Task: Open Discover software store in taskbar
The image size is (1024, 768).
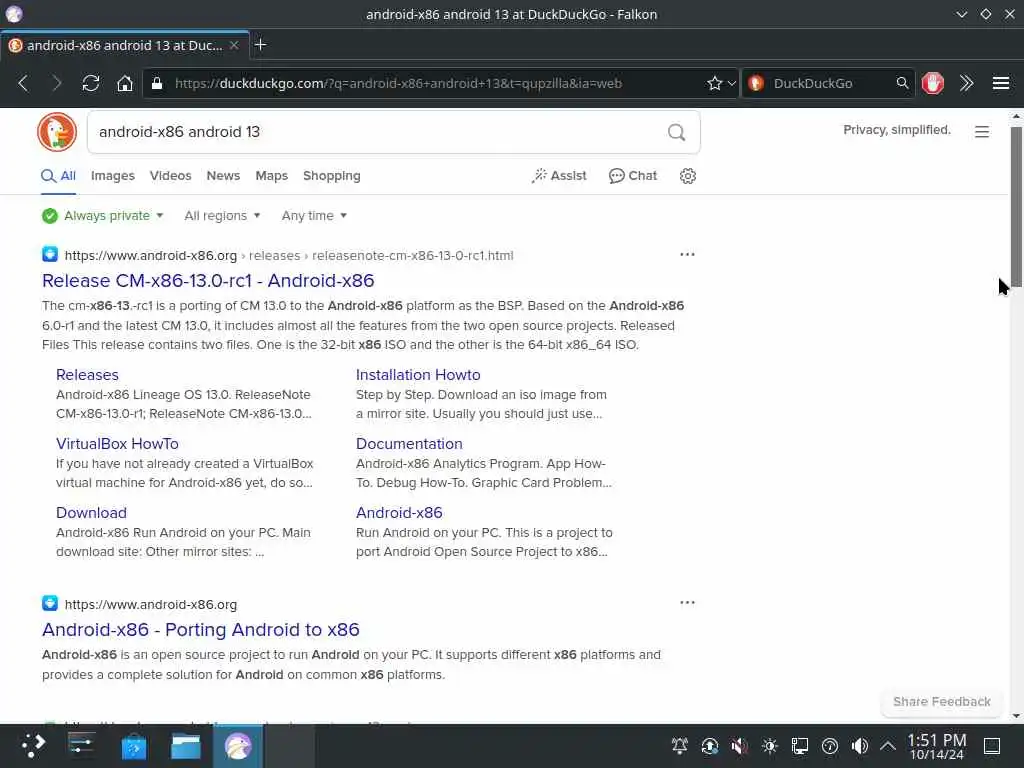Action: [x=134, y=746]
